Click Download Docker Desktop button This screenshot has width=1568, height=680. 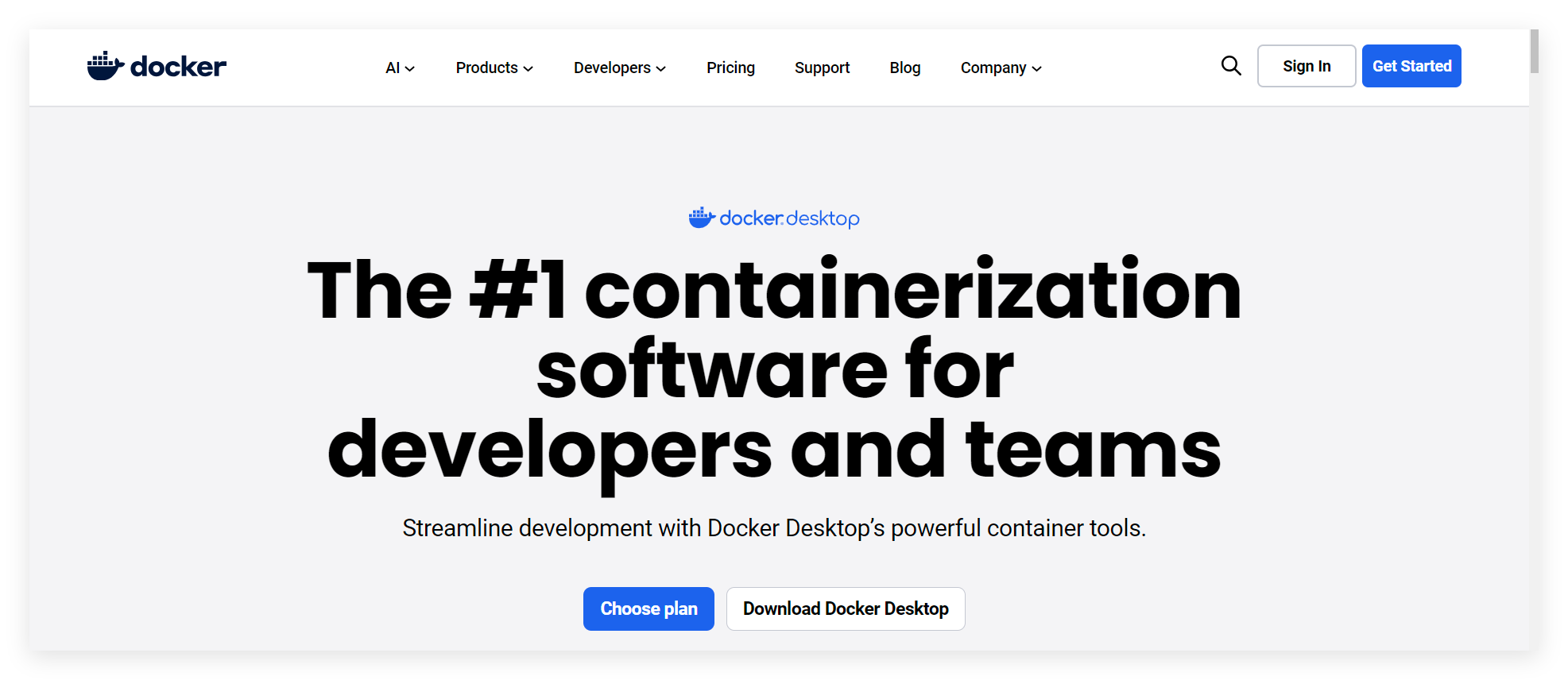pos(846,609)
